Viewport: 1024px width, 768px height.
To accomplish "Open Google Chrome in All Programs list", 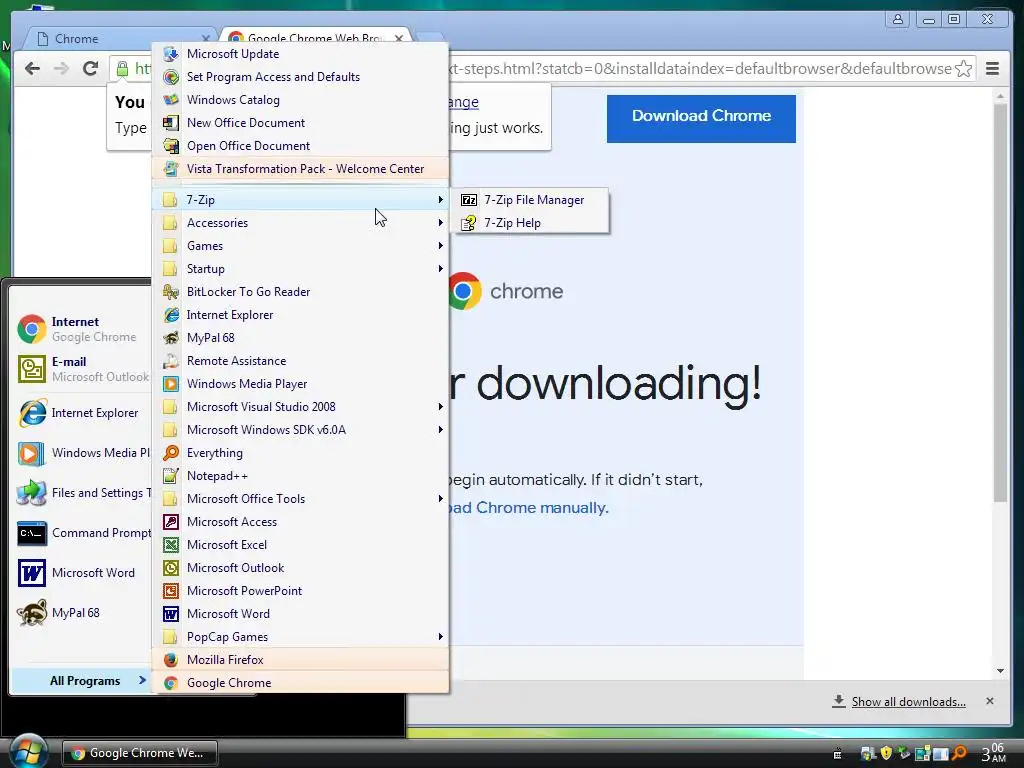I will pos(300,682).
